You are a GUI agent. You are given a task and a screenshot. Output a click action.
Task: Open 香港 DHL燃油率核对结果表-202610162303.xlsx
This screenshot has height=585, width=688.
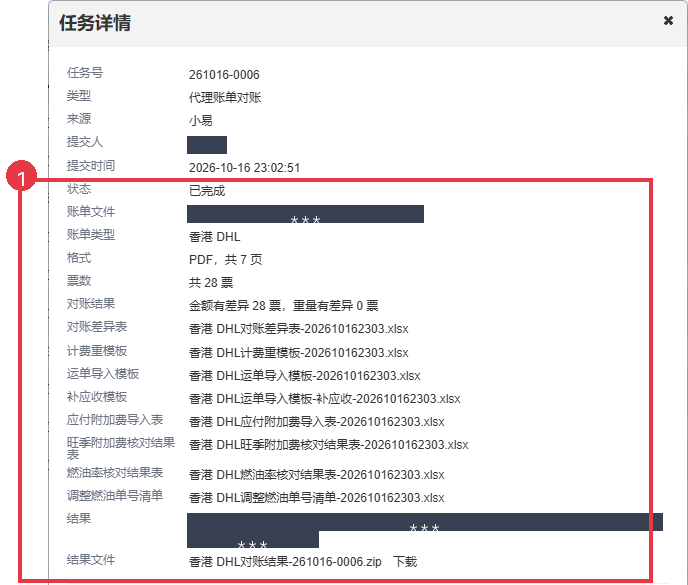coord(316,474)
